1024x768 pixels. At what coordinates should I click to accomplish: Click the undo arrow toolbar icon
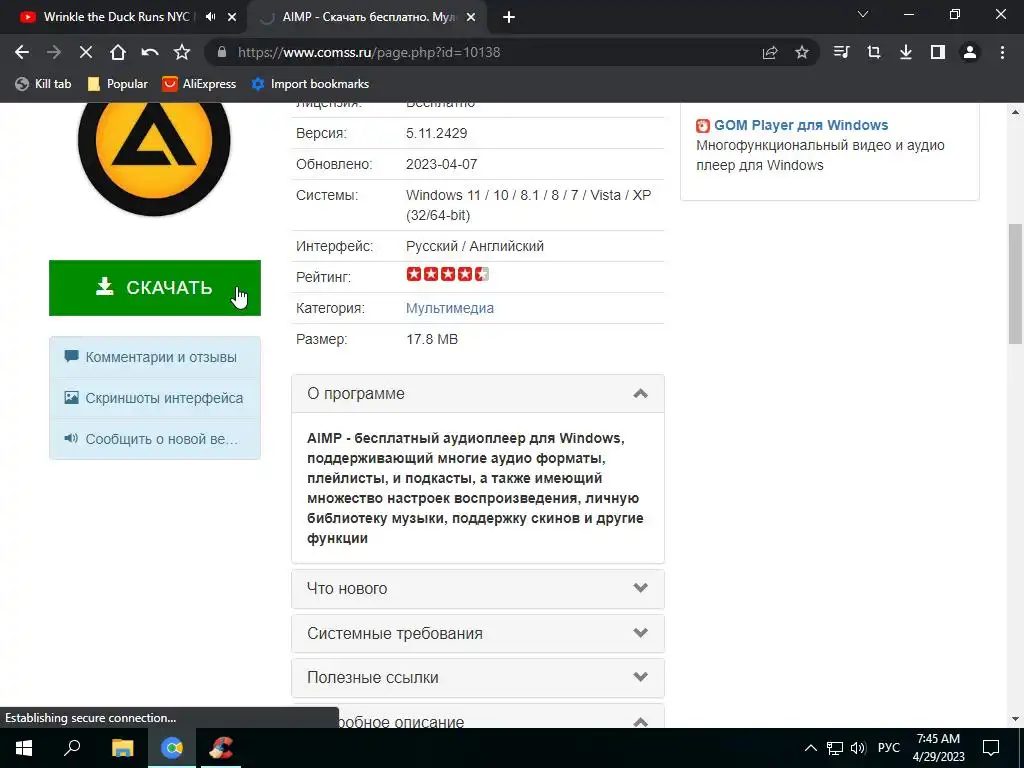pyautogui.click(x=150, y=52)
